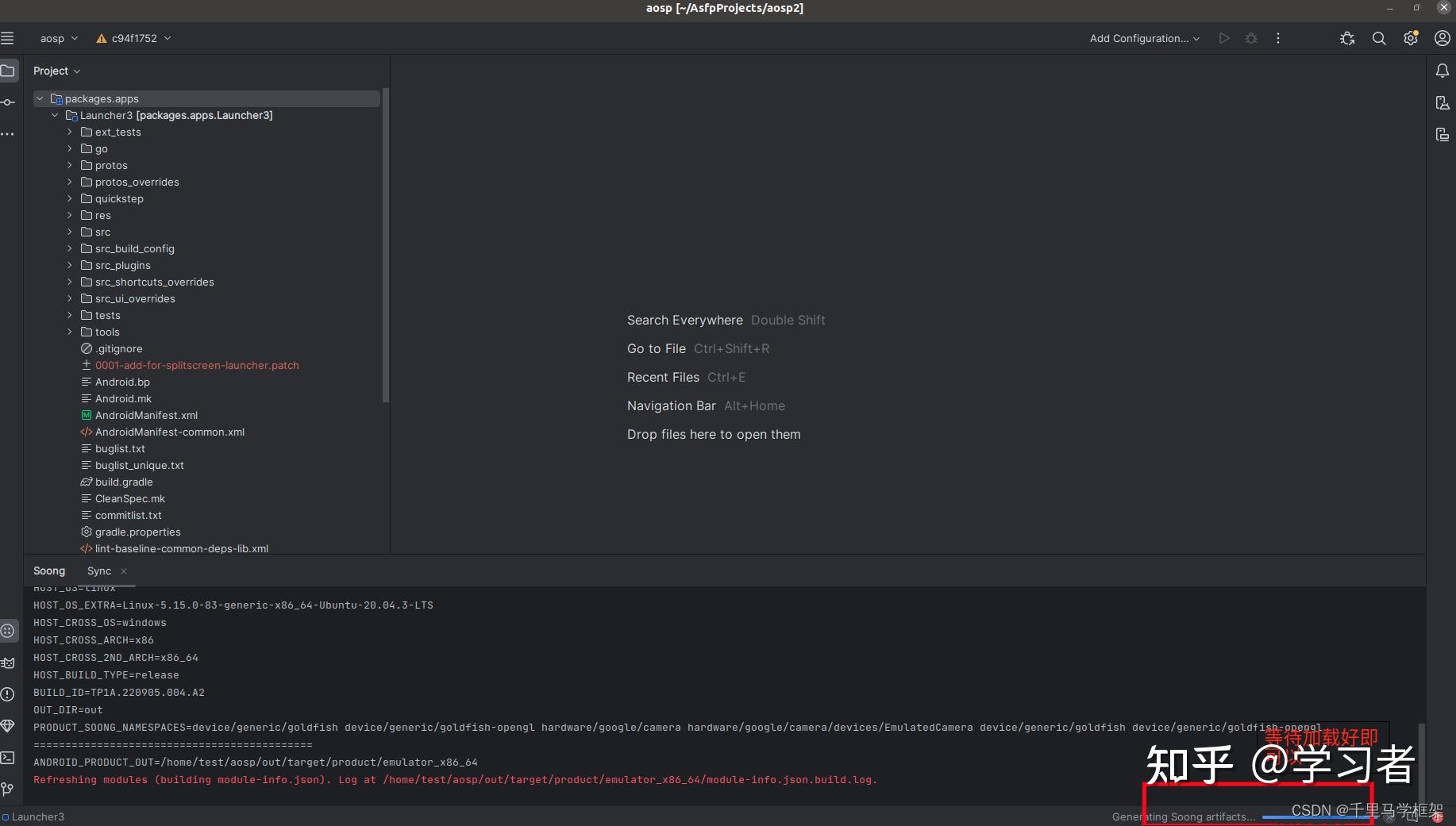Viewport: 1456px width, 826px height.
Task: Open the Notifications bell panel
Action: tap(1443, 71)
